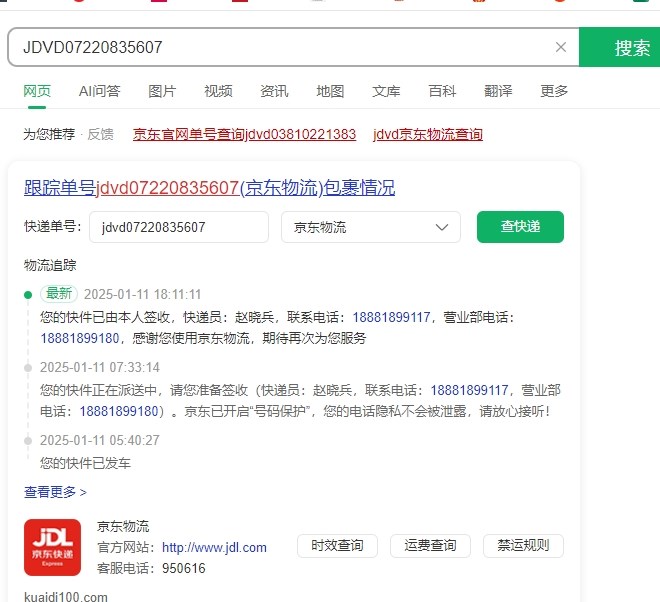660x602 pixels.
Task: Open the 跟踪单号jdvd07220835607 result title
Action: tap(210, 188)
